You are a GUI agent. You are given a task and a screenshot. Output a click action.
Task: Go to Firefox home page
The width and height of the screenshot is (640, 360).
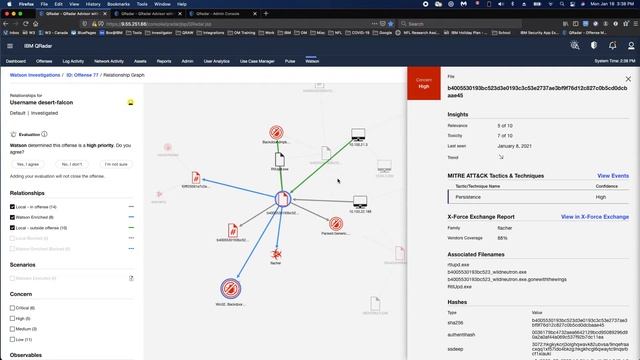[36, 24]
